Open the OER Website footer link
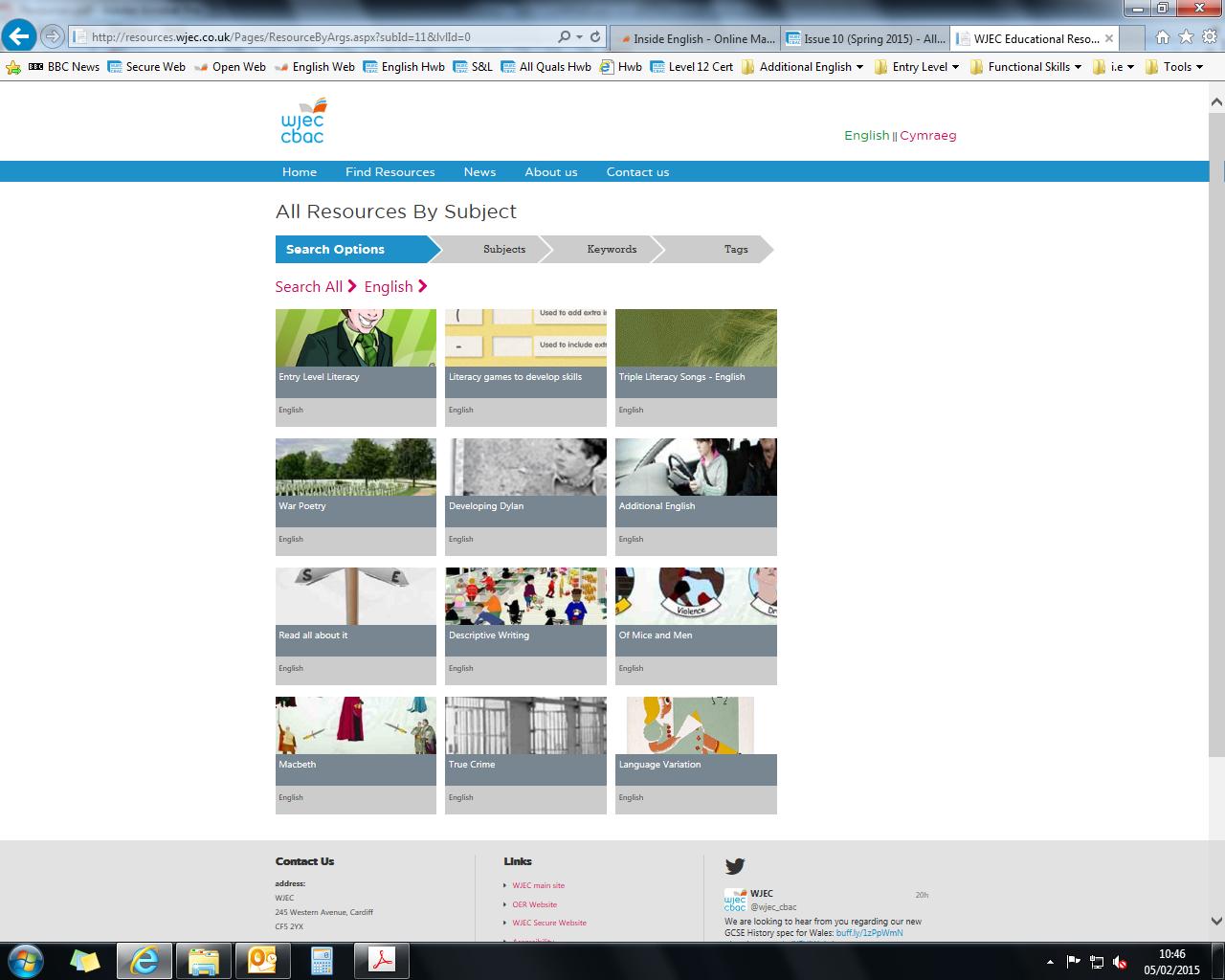 click(x=534, y=904)
